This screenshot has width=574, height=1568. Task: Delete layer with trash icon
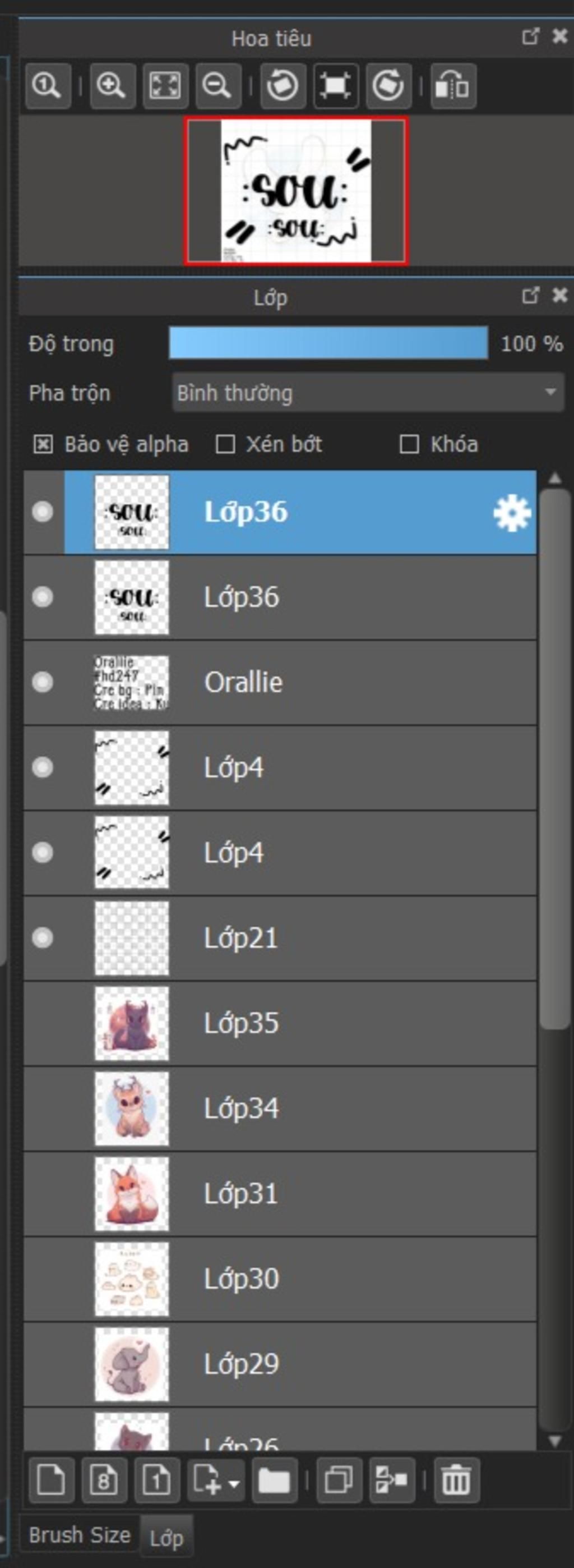(456, 1480)
